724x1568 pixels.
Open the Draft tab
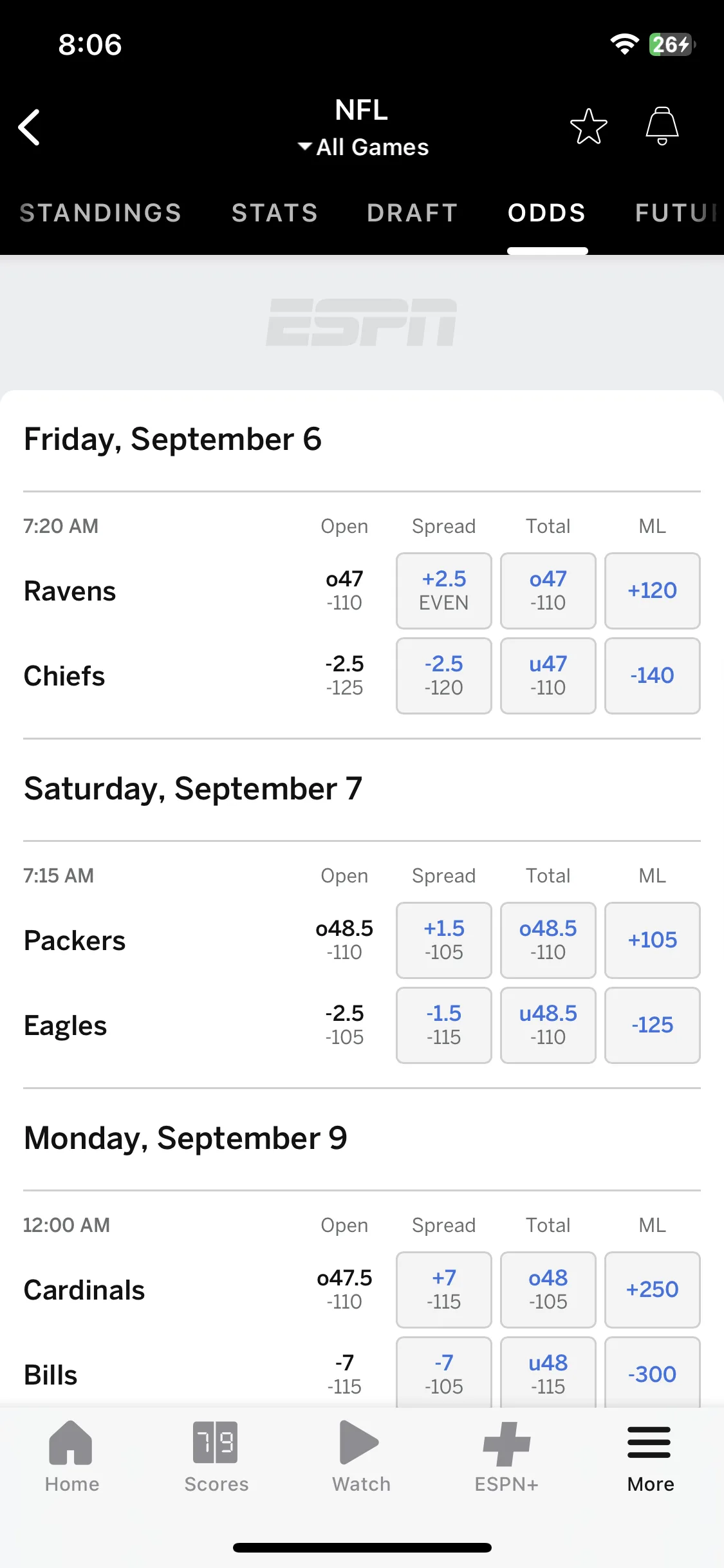point(413,213)
